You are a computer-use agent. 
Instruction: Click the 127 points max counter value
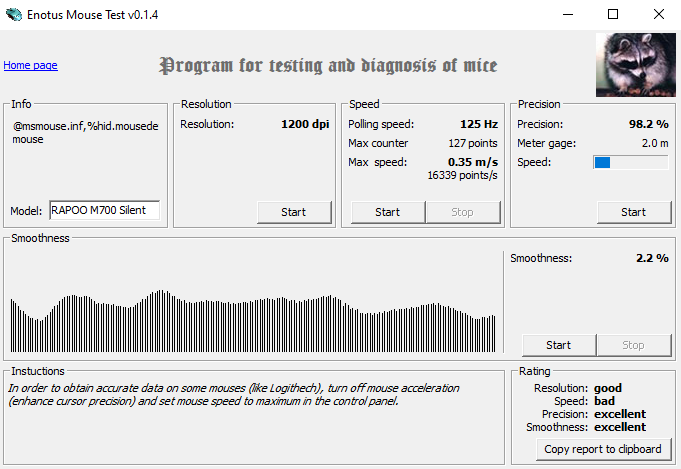[x=473, y=143]
